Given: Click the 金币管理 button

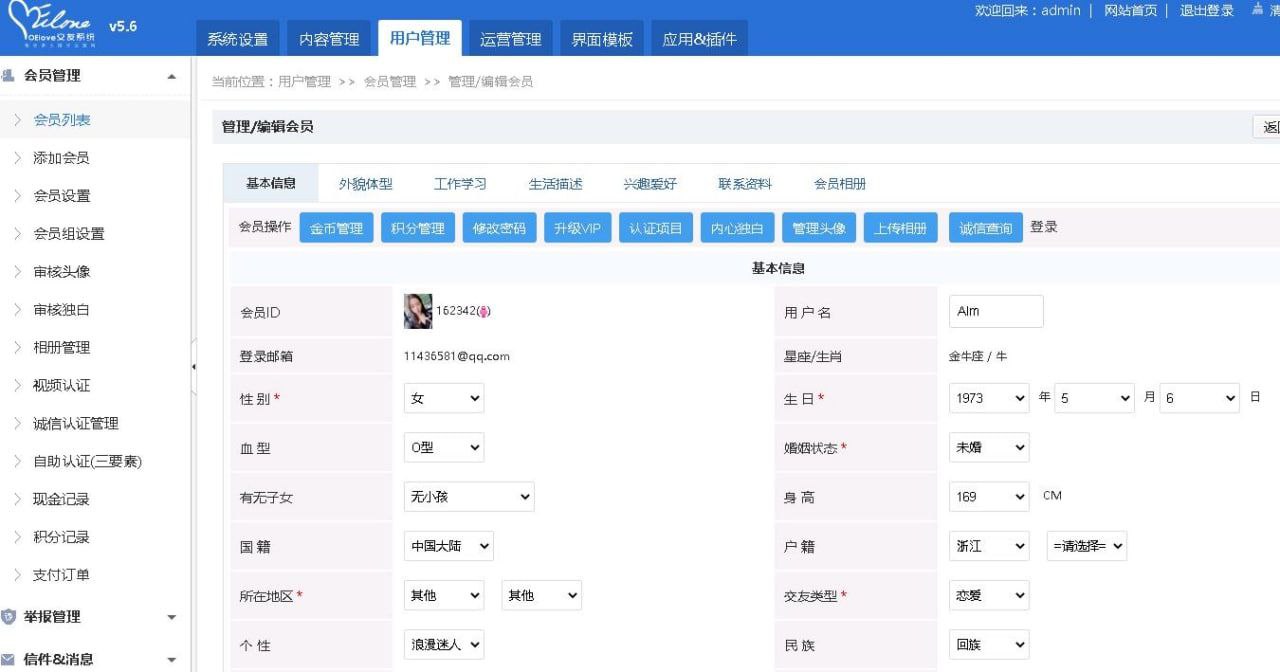Looking at the screenshot, I should [x=336, y=228].
